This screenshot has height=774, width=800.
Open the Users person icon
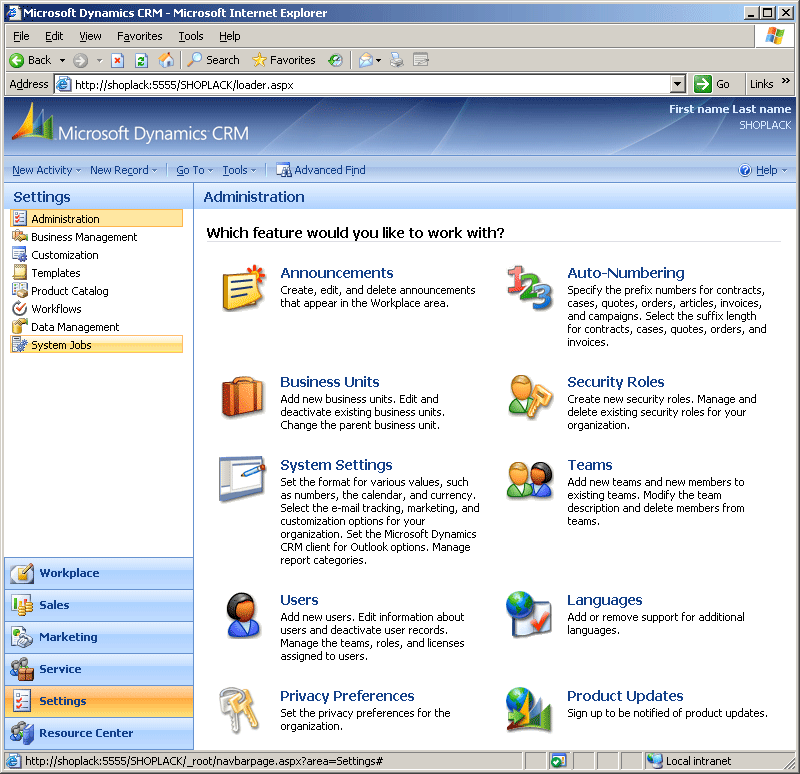[243, 615]
